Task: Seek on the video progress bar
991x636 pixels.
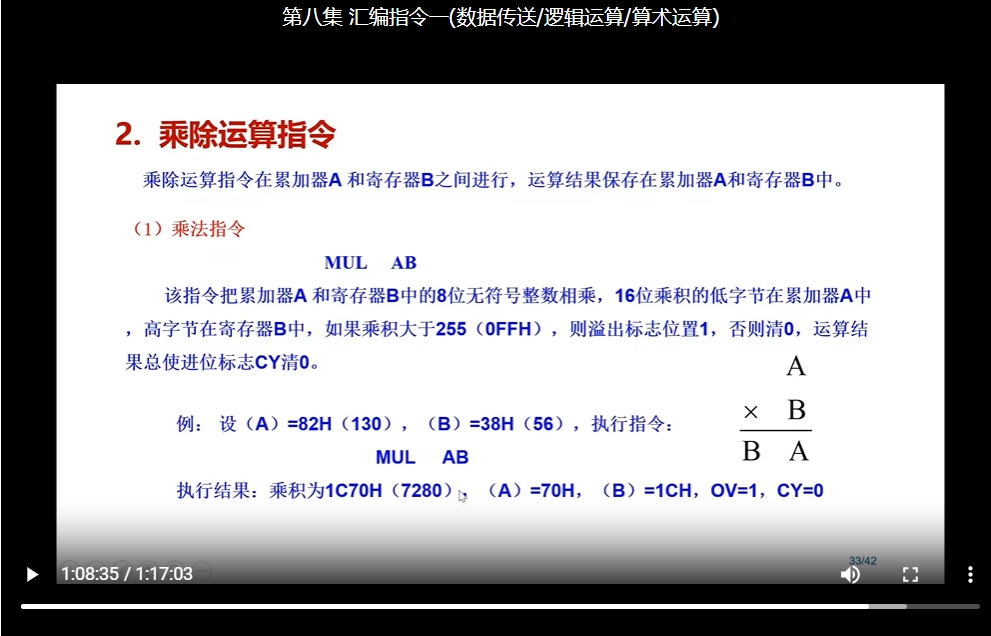Action: click(x=500, y=606)
